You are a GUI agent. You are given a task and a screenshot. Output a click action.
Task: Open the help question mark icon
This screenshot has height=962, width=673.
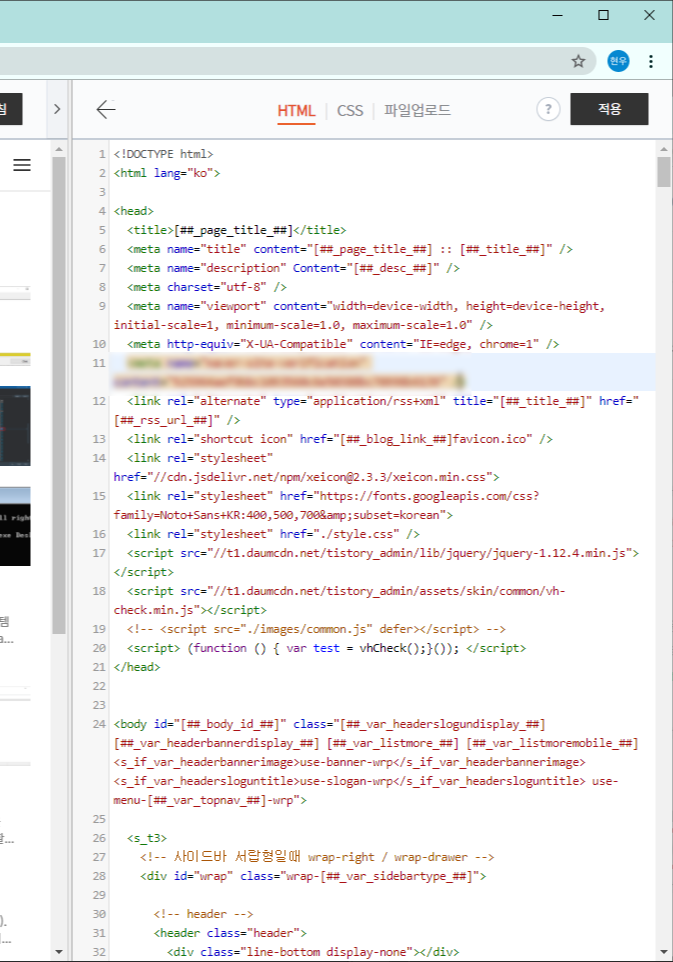(548, 109)
